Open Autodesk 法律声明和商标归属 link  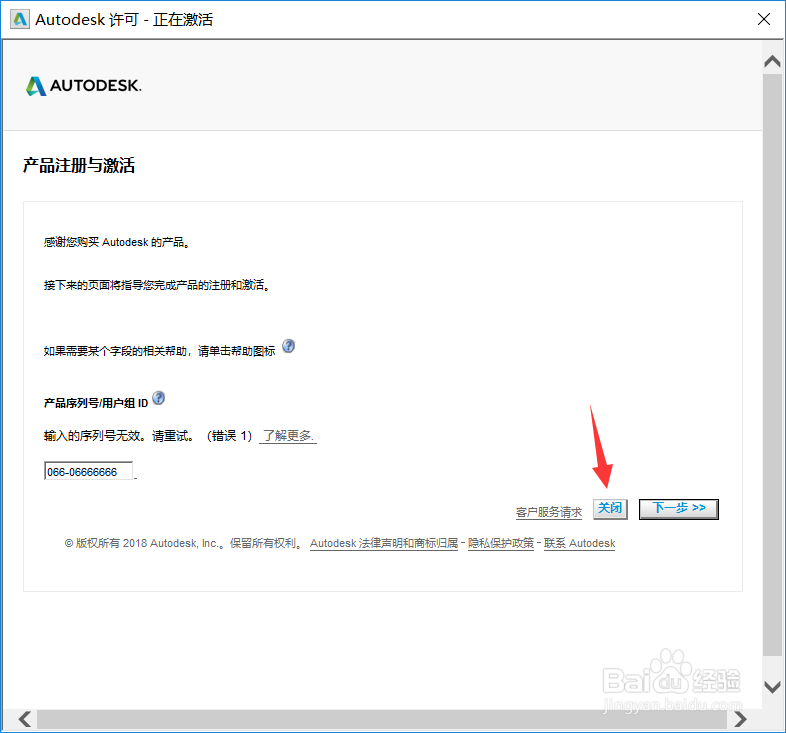(384, 543)
